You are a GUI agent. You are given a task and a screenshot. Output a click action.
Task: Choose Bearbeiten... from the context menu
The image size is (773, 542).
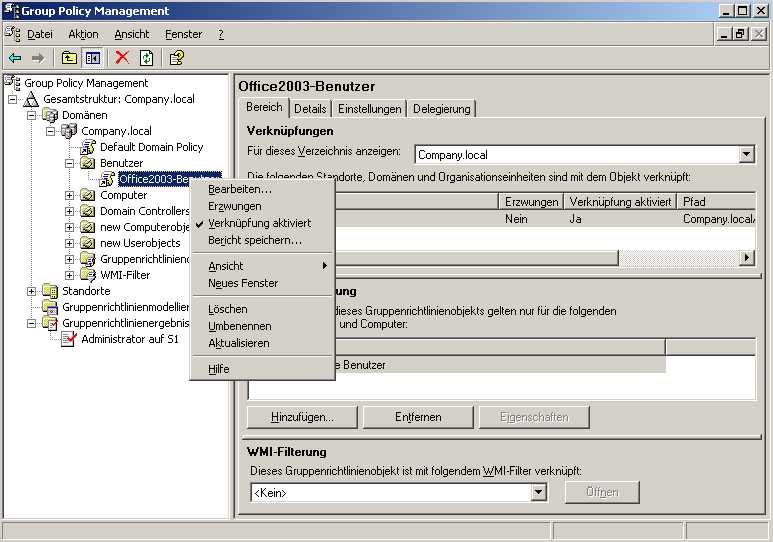tap(262, 189)
